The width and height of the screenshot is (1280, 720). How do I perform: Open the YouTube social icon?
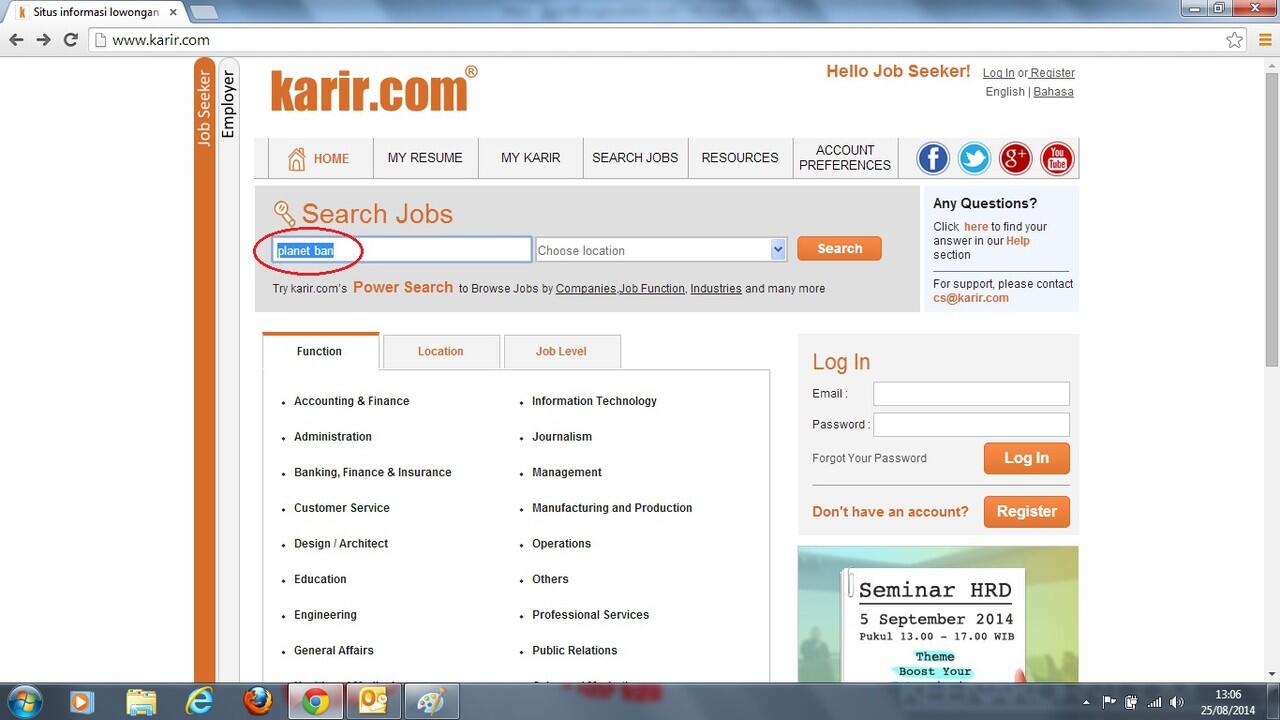tap(1057, 158)
